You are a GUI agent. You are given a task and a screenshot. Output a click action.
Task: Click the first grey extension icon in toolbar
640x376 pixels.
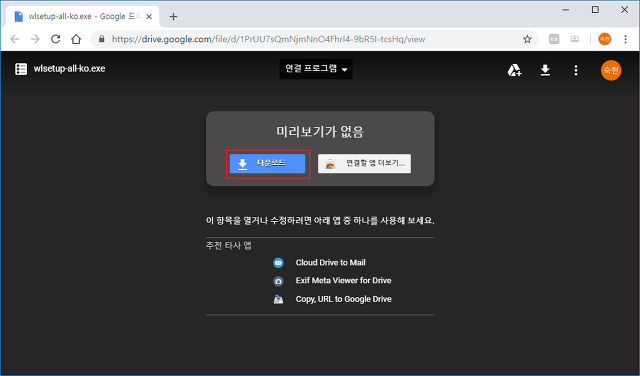coord(554,39)
